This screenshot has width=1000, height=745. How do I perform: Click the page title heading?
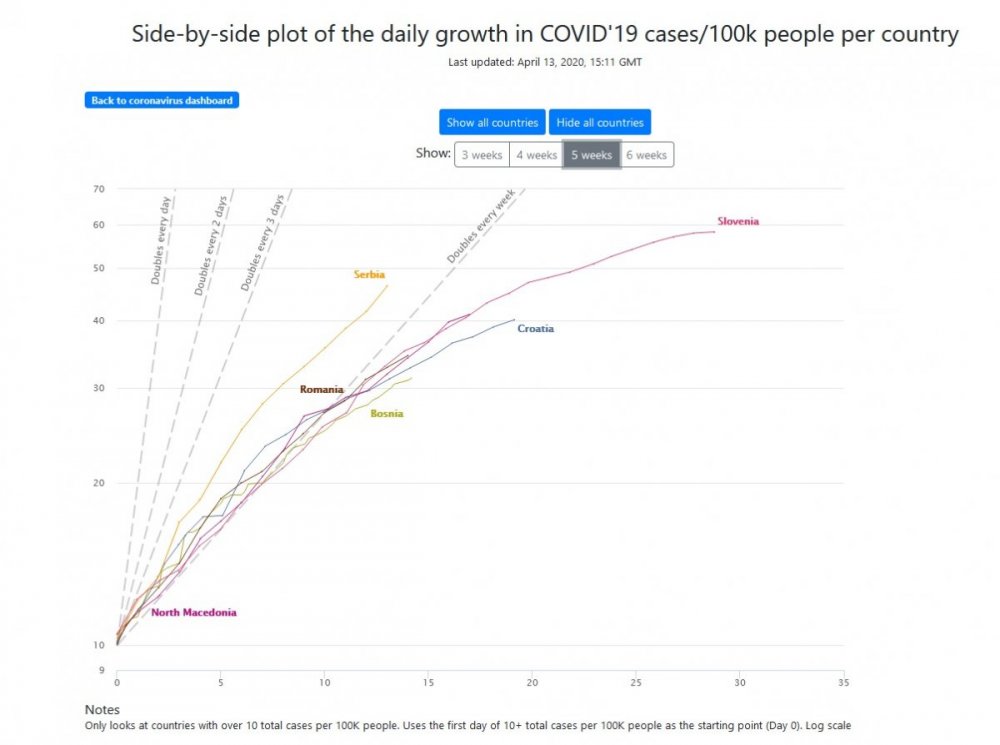545,35
